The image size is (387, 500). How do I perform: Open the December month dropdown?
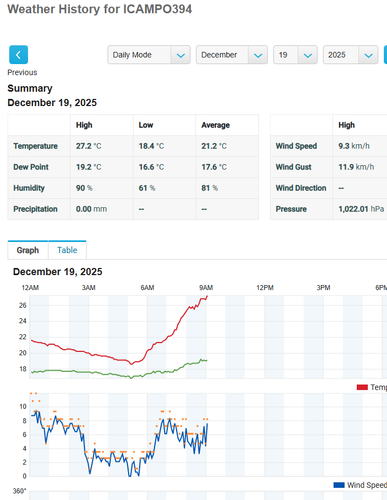[232, 55]
